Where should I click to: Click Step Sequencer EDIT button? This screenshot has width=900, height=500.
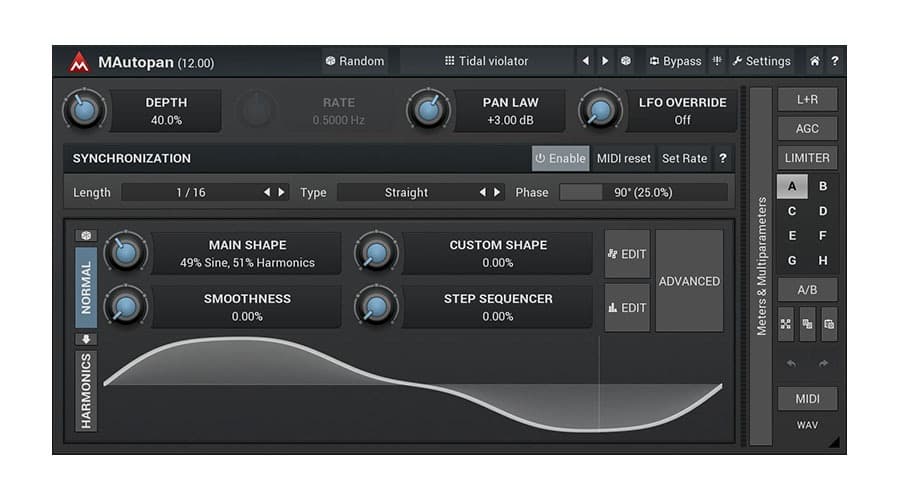[627, 308]
